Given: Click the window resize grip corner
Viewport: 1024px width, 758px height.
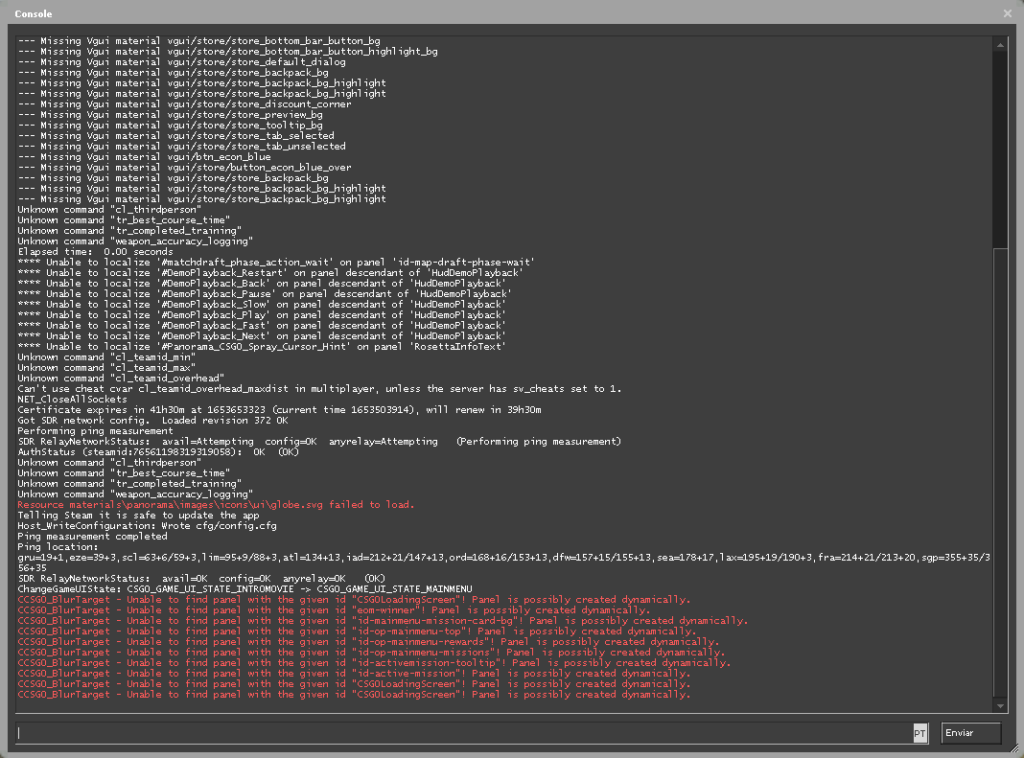Looking at the screenshot, I should click(1015, 750).
